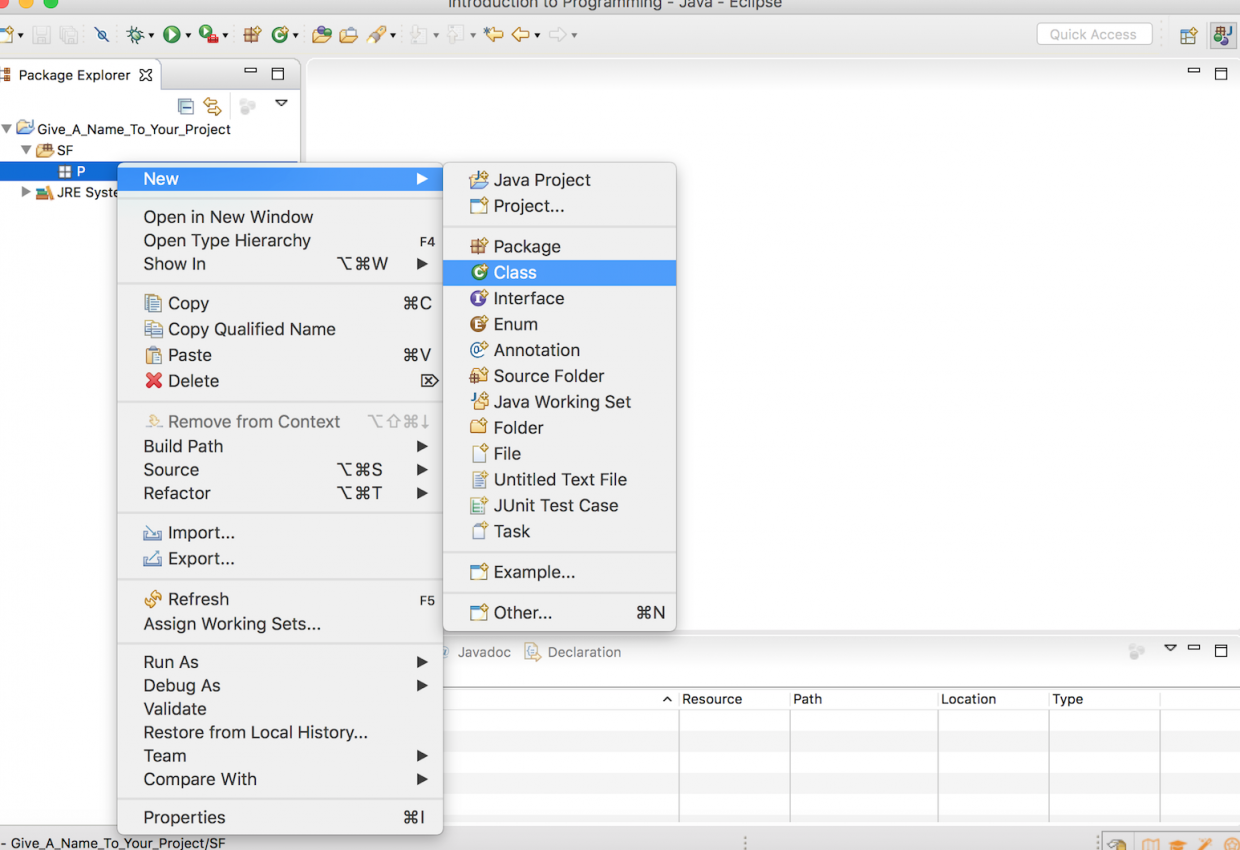The image size is (1240, 850).
Task: Open the Search toolbar icon
Action: pyautogui.click(x=374, y=34)
